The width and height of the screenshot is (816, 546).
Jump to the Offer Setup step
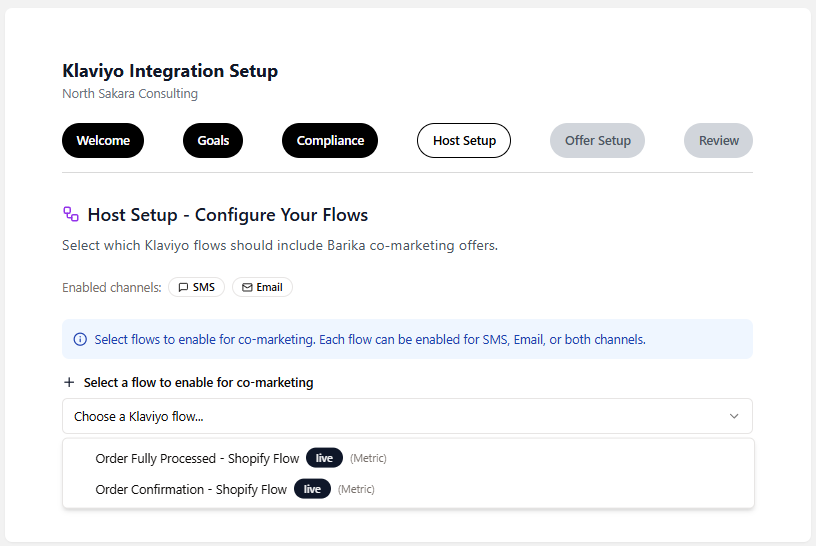point(597,141)
